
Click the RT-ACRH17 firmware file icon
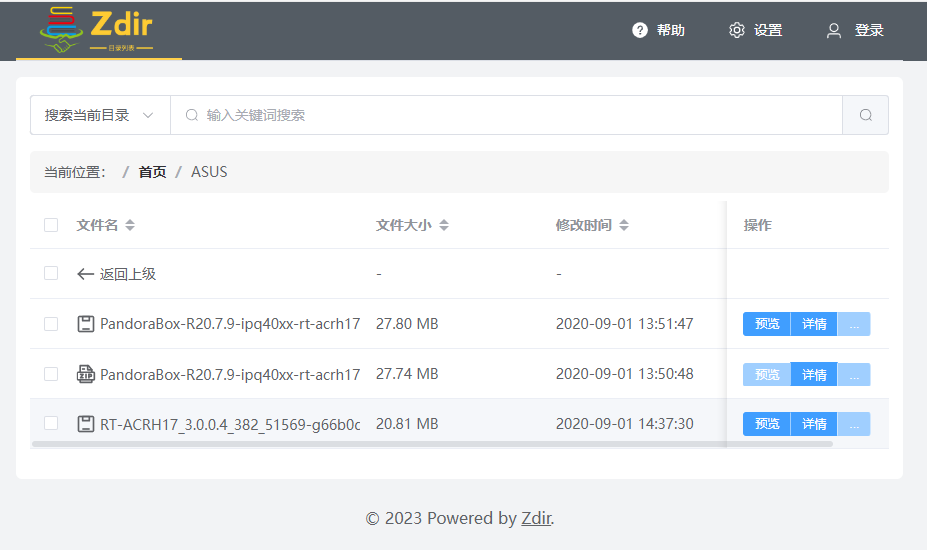click(x=86, y=424)
